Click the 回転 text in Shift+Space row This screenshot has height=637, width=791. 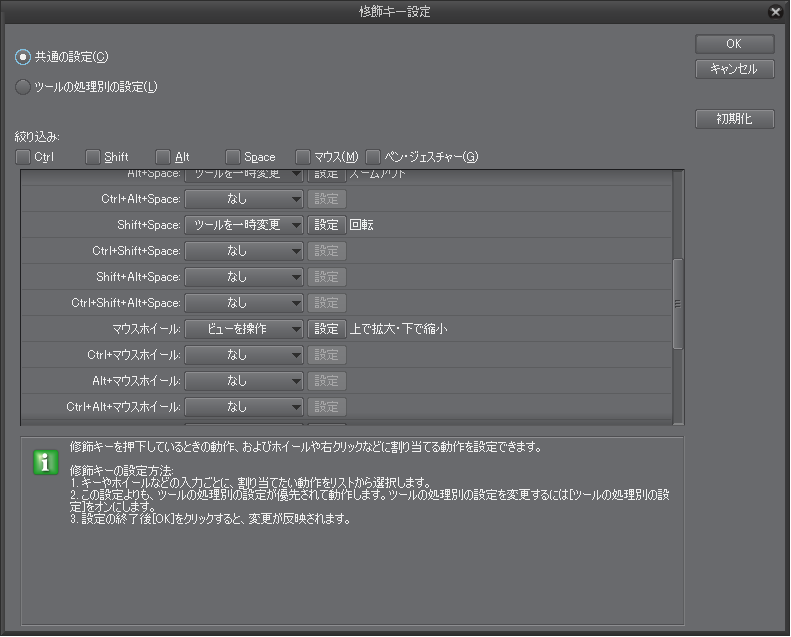[x=361, y=225]
